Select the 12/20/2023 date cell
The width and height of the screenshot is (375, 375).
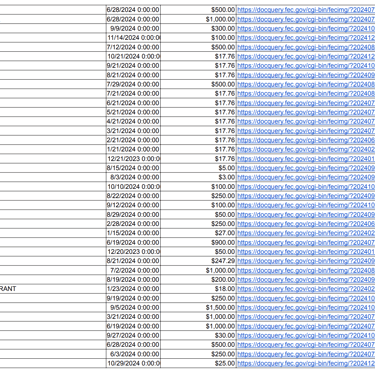(133, 252)
